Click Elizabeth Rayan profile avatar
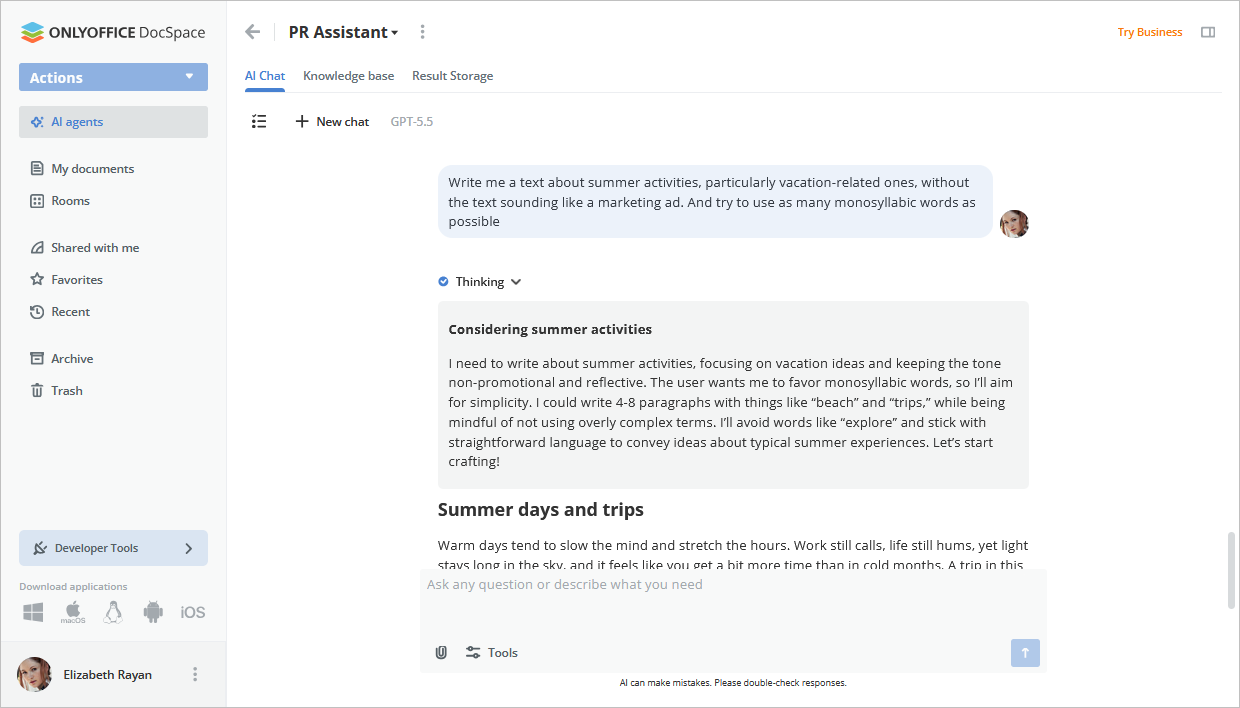This screenshot has height=708, width=1240. [35, 675]
